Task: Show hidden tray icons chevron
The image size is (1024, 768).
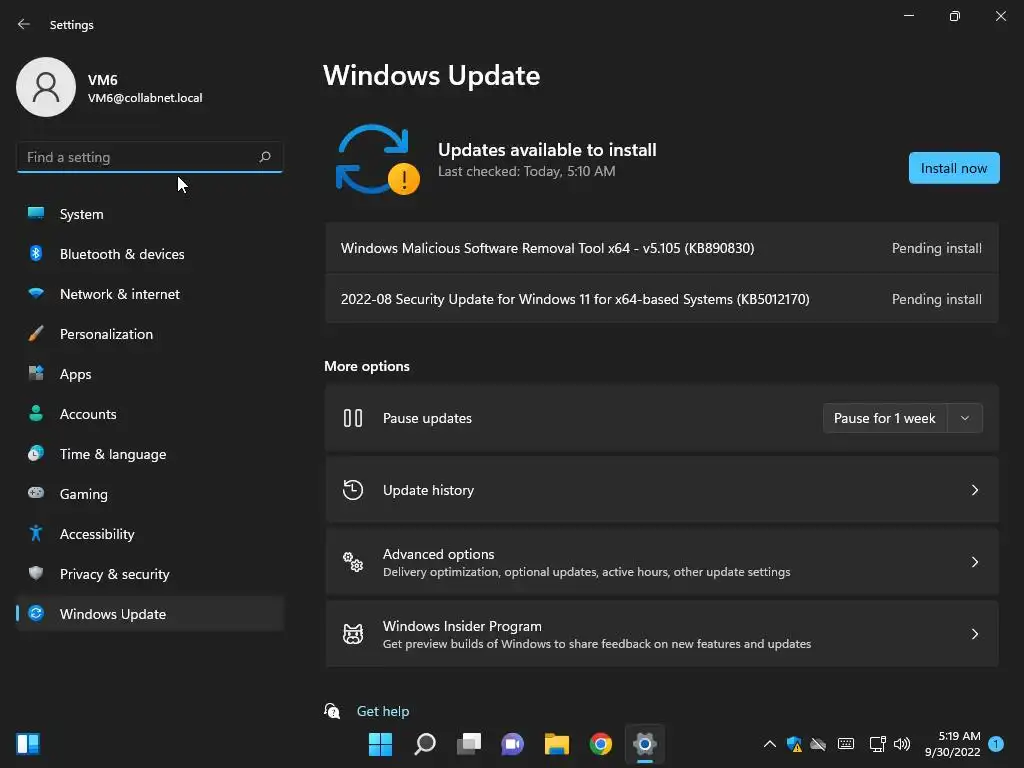Action: pos(770,744)
